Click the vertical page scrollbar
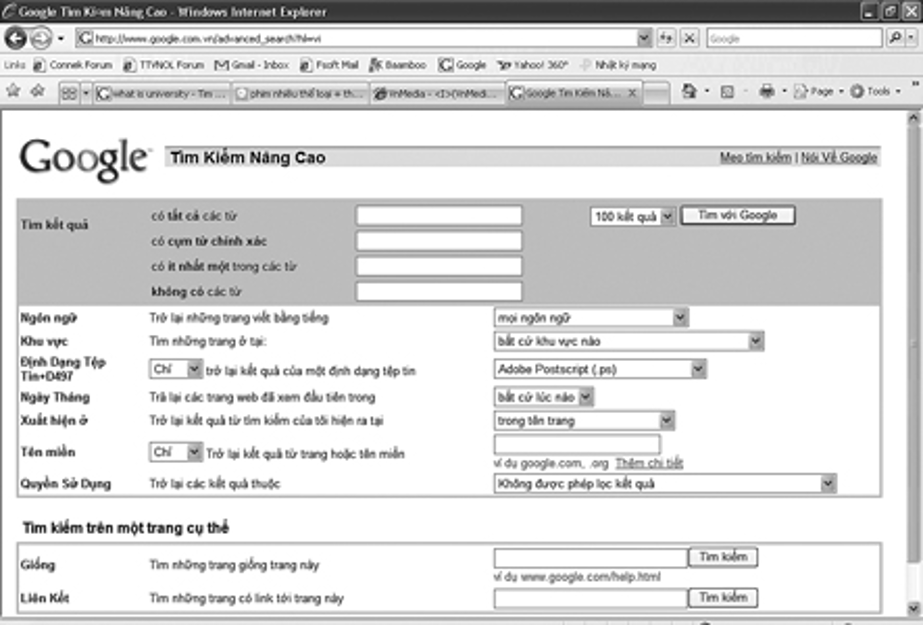This screenshot has width=924, height=625. tap(914, 350)
